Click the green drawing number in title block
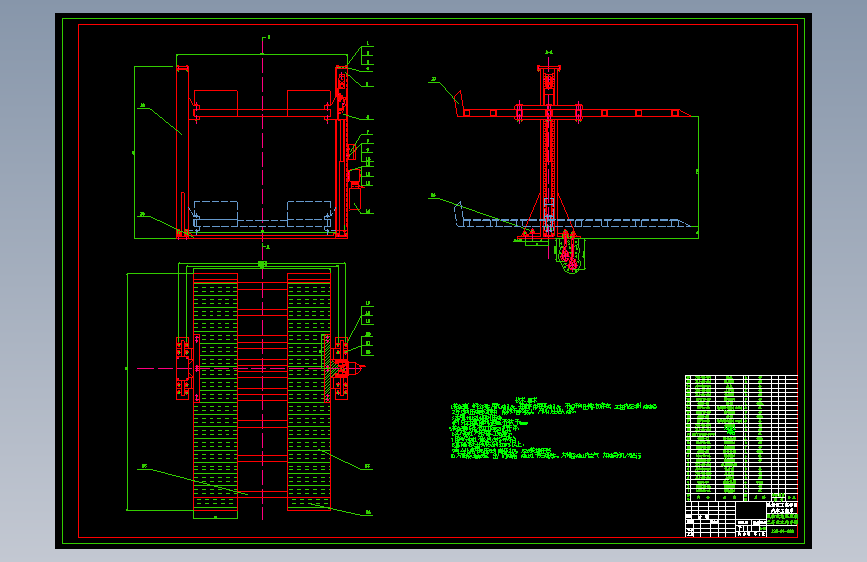867x562 pixels. click(782, 531)
